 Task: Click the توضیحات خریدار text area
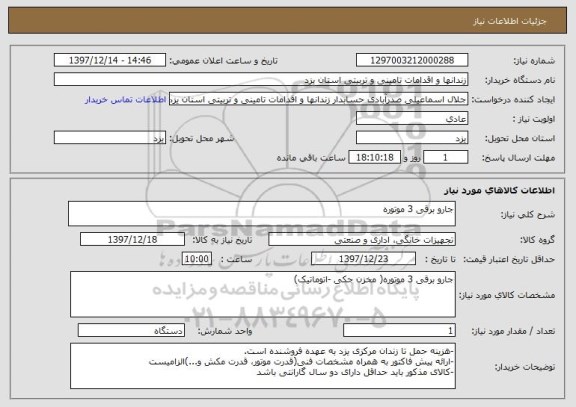tap(263, 366)
